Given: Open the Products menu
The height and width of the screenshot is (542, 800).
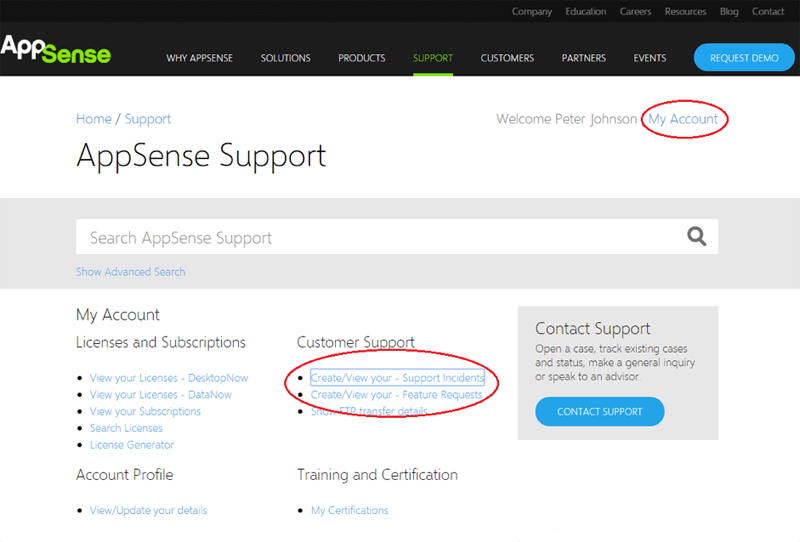Looking at the screenshot, I should (x=362, y=58).
